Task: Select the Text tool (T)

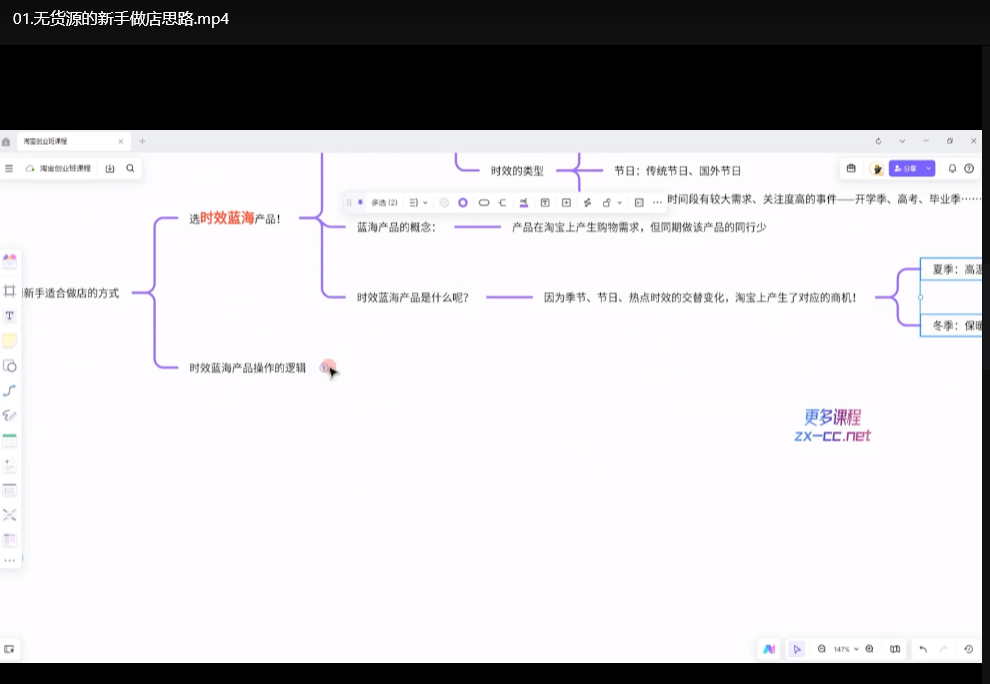Action: tap(9, 316)
